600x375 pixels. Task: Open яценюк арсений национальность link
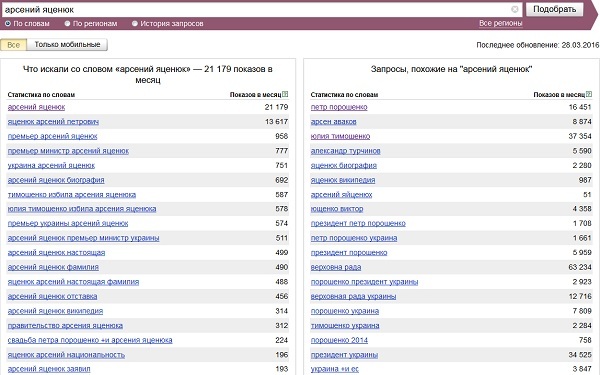(66, 355)
